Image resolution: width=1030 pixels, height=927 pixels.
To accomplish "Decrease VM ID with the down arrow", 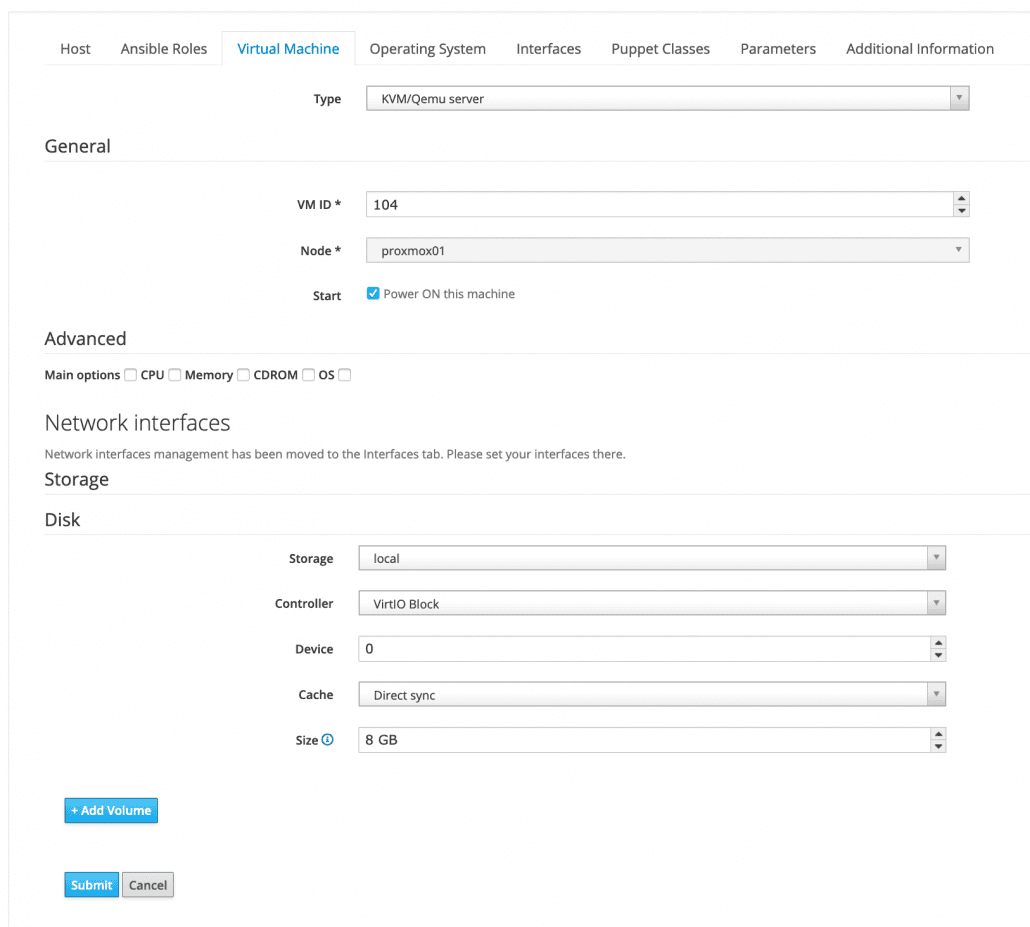I will point(961,211).
